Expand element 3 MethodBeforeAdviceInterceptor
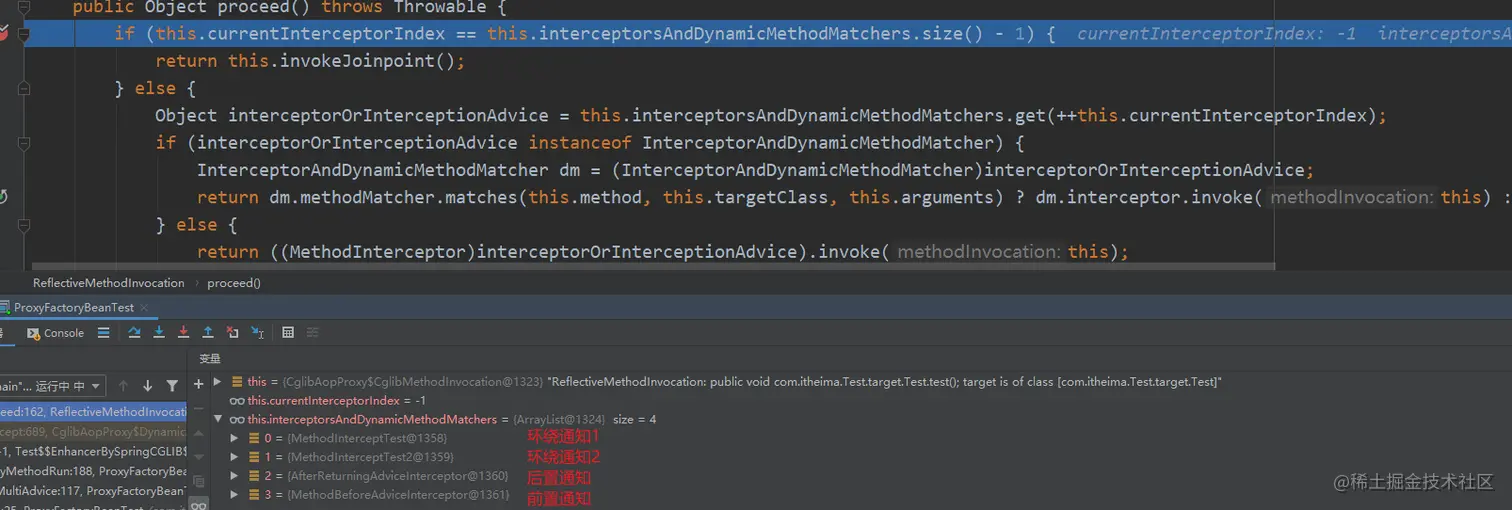This screenshot has width=1512, height=510. [234, 495]
